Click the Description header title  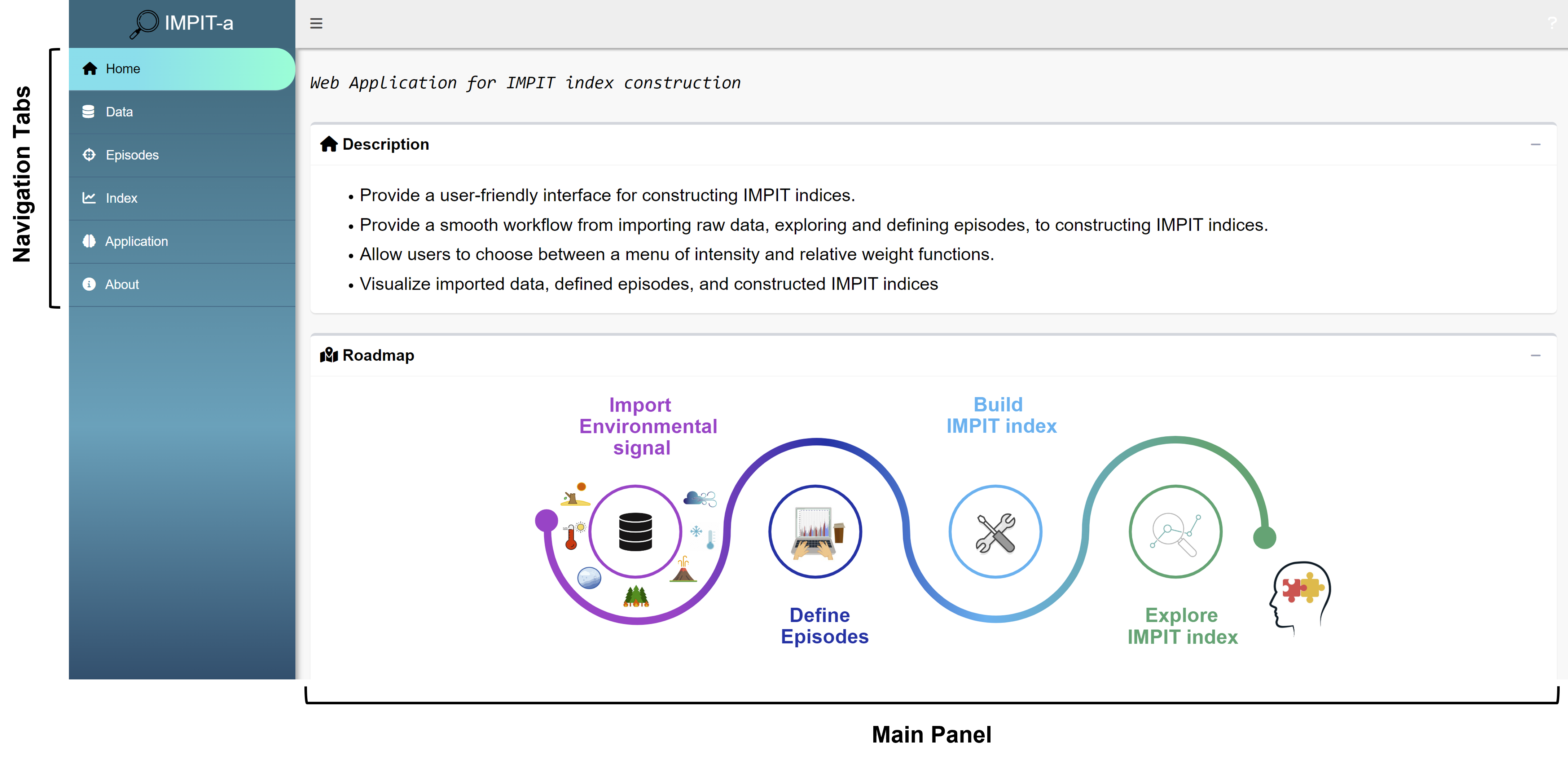pyautogui.click(x=385, y=144)
